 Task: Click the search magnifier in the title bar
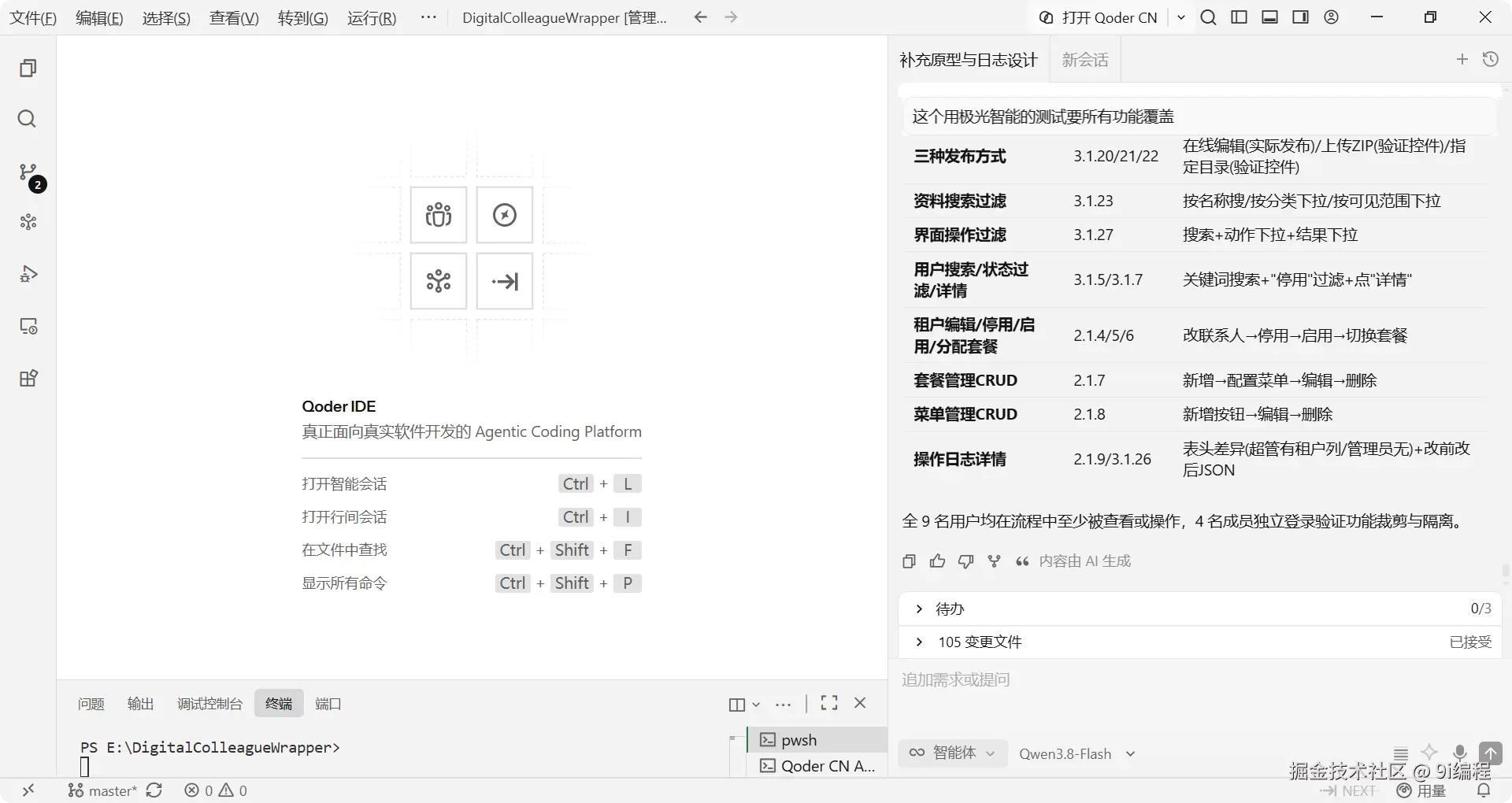pos(1208,17)
